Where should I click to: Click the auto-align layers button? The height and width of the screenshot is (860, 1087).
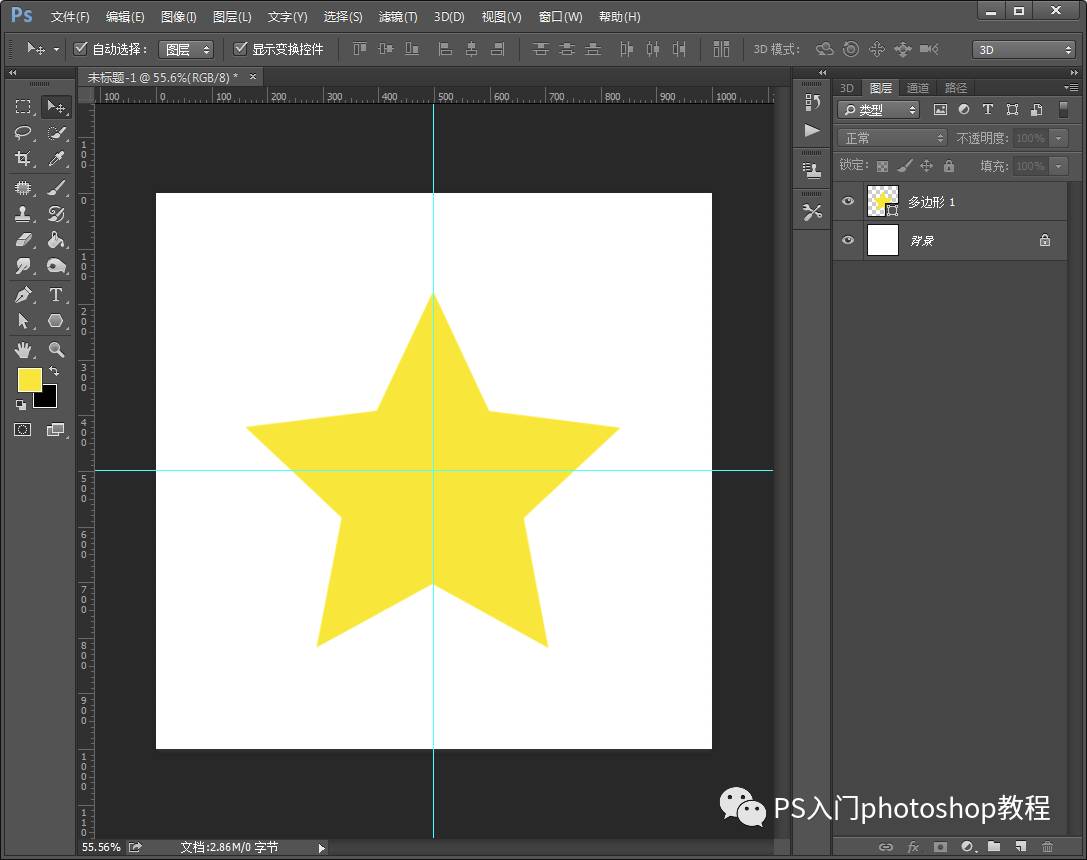coord(722,49)
